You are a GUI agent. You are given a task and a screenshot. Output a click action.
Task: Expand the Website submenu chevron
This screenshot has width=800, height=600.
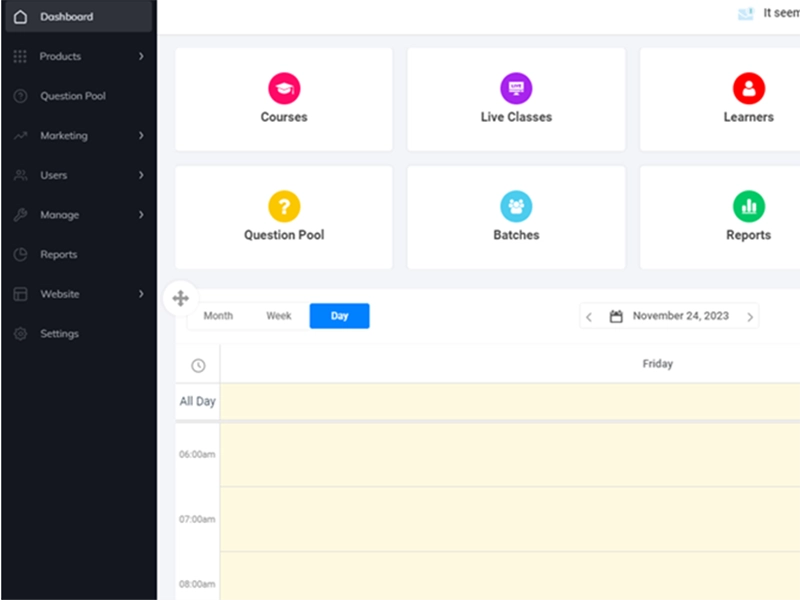[x=141, y=294]
